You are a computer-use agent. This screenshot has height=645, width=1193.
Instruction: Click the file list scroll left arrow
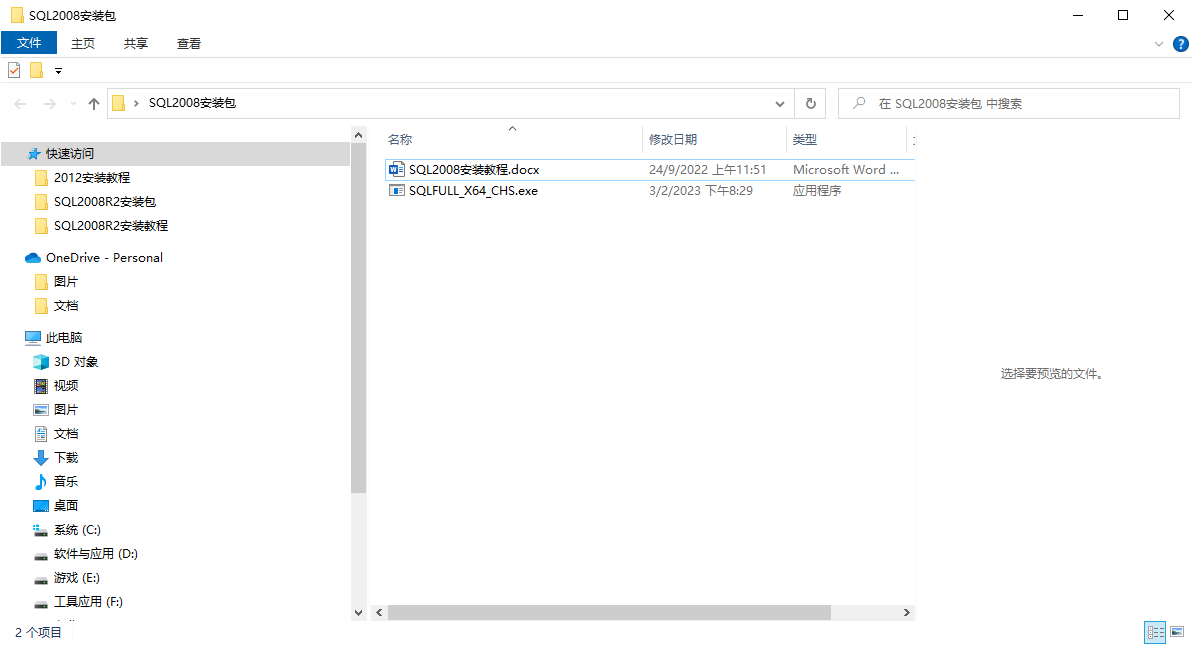[379, 612]
